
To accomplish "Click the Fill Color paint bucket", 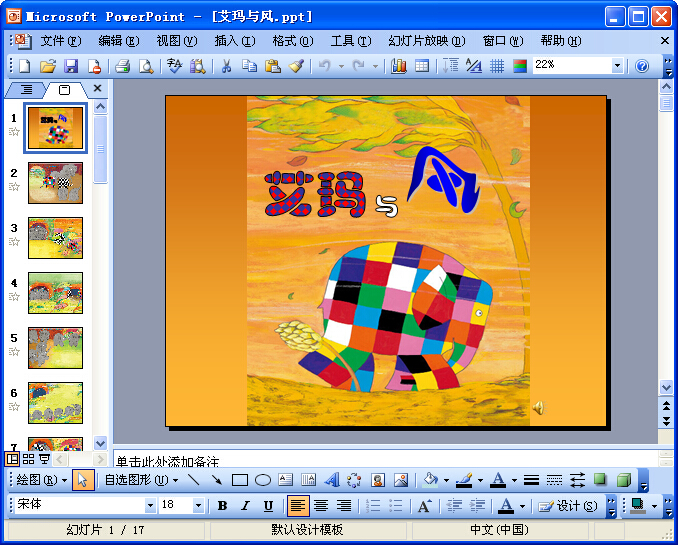I will [x=430, y=480].
